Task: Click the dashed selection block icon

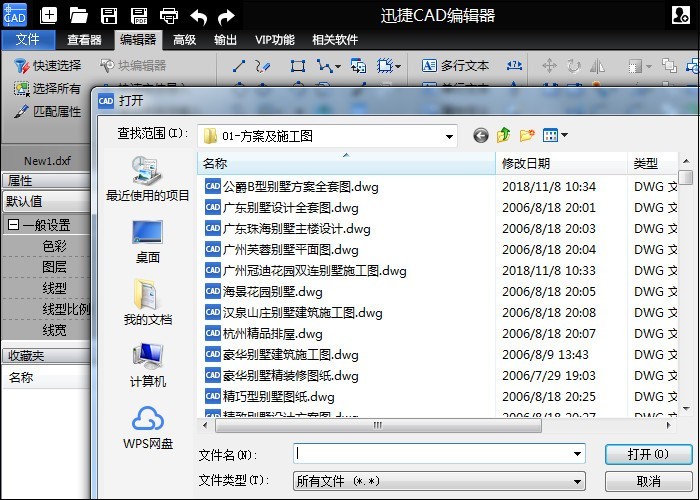Action: (x=385, y=66)
